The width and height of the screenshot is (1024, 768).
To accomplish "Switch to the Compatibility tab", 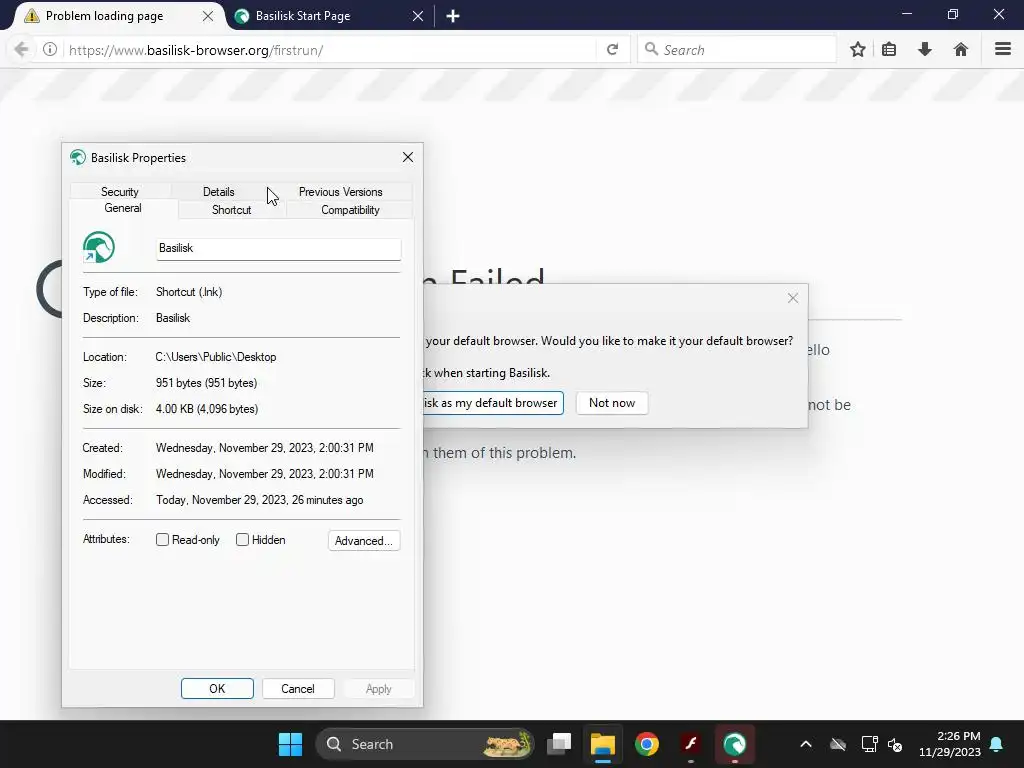I will point(350,210).
